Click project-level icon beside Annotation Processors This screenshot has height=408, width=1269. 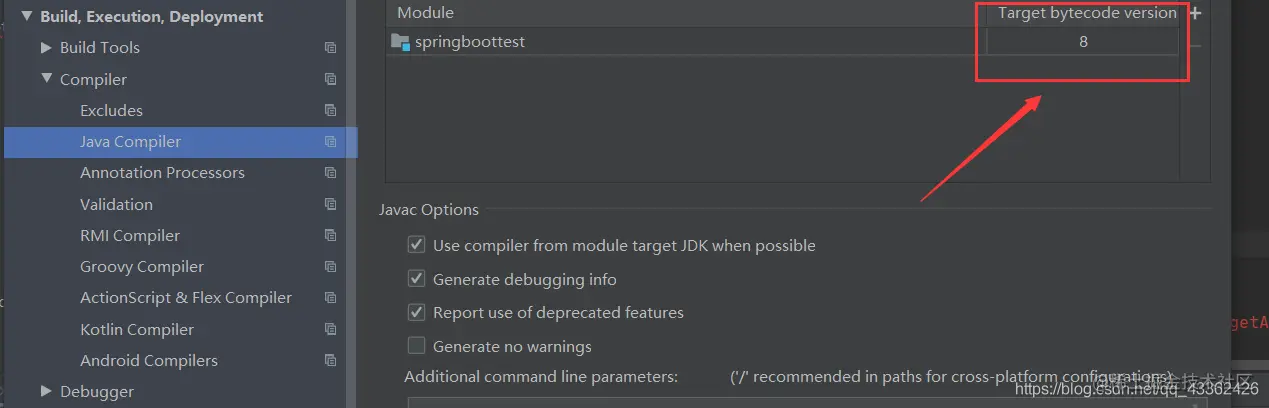330,173
